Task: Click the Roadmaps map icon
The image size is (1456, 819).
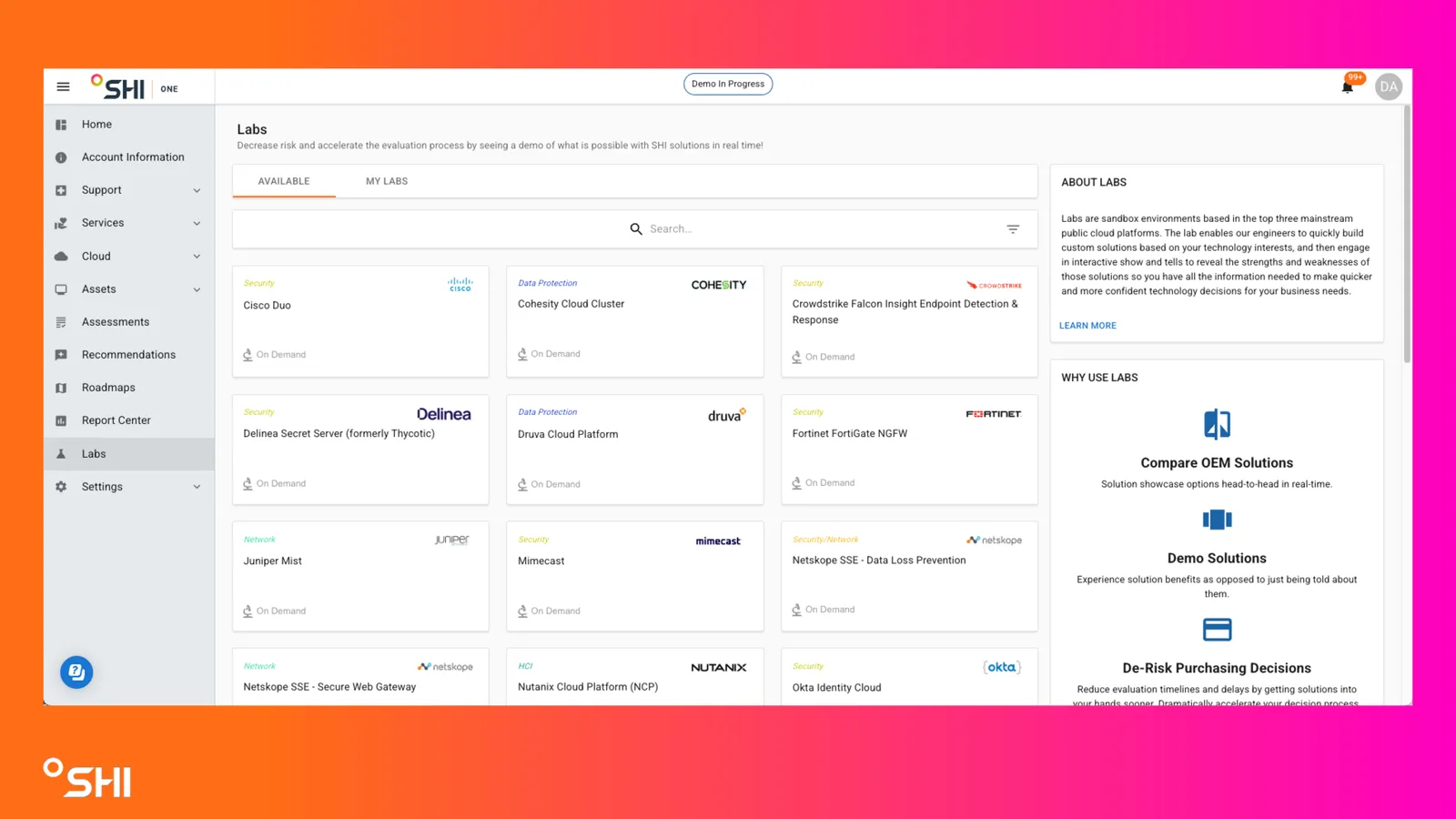Action: [61, 388]
